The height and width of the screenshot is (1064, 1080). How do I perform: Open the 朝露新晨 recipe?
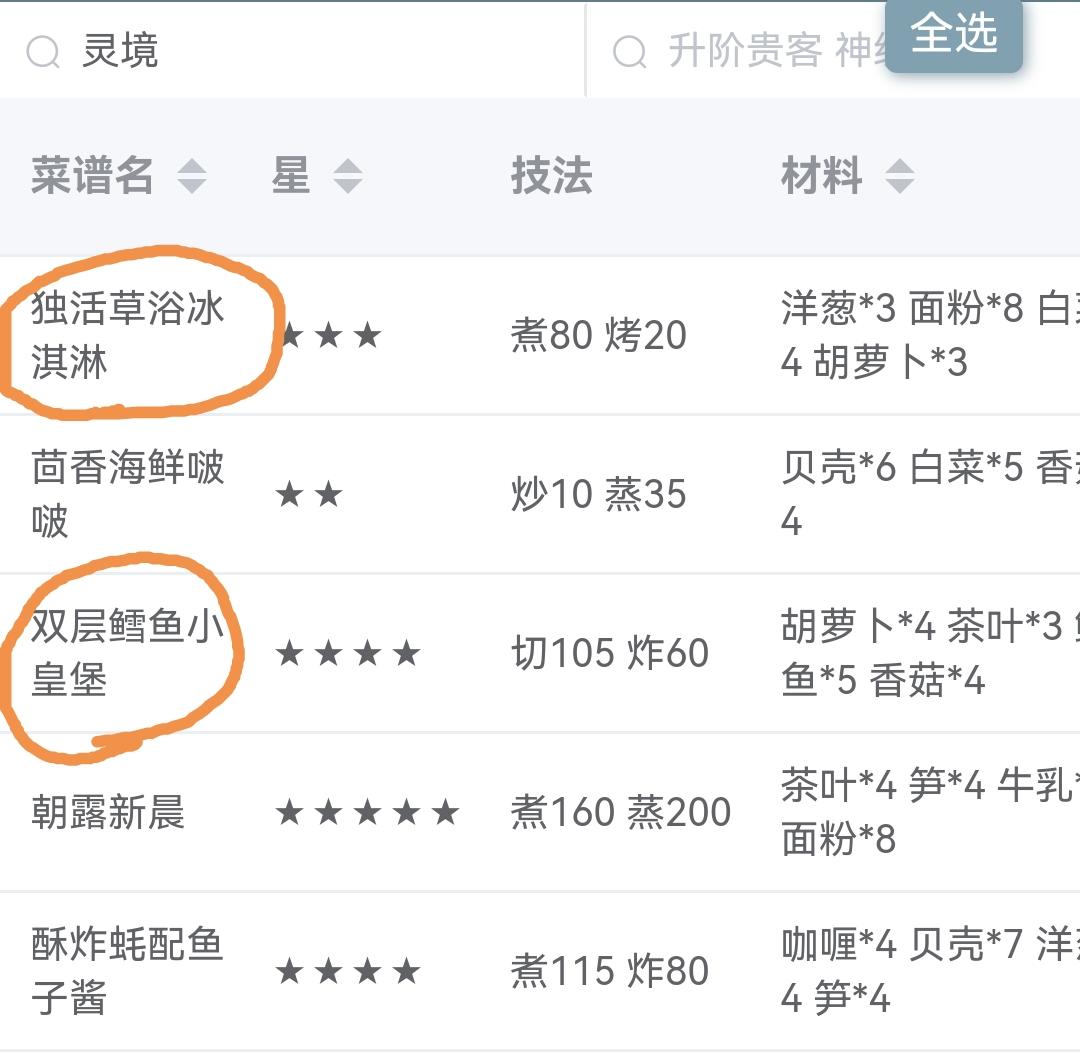click(108, 812)
